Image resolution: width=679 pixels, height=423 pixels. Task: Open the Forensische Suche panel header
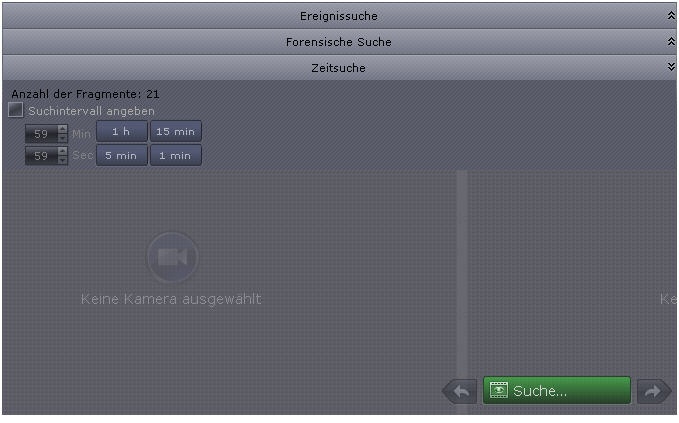point(340,42)
